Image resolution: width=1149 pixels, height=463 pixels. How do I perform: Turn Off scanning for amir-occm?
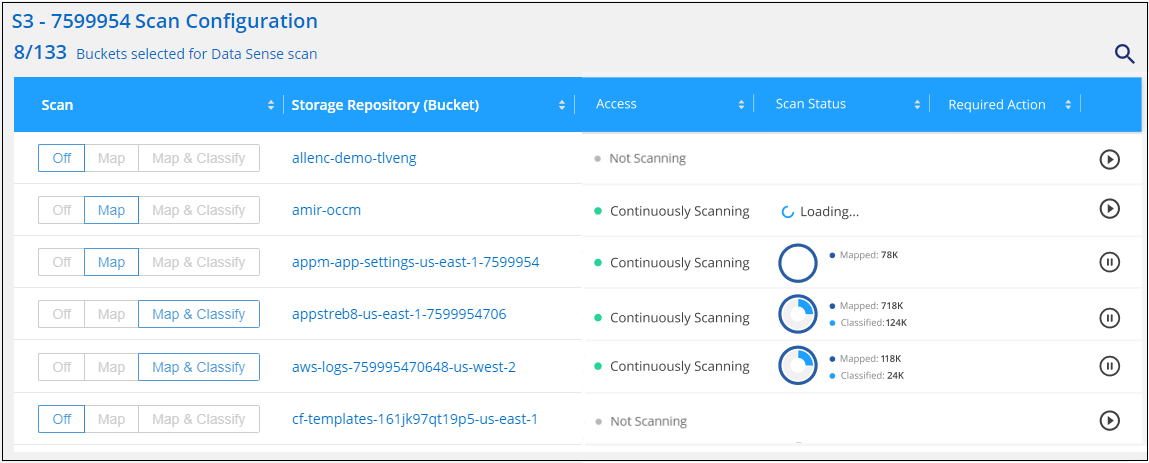62,210
